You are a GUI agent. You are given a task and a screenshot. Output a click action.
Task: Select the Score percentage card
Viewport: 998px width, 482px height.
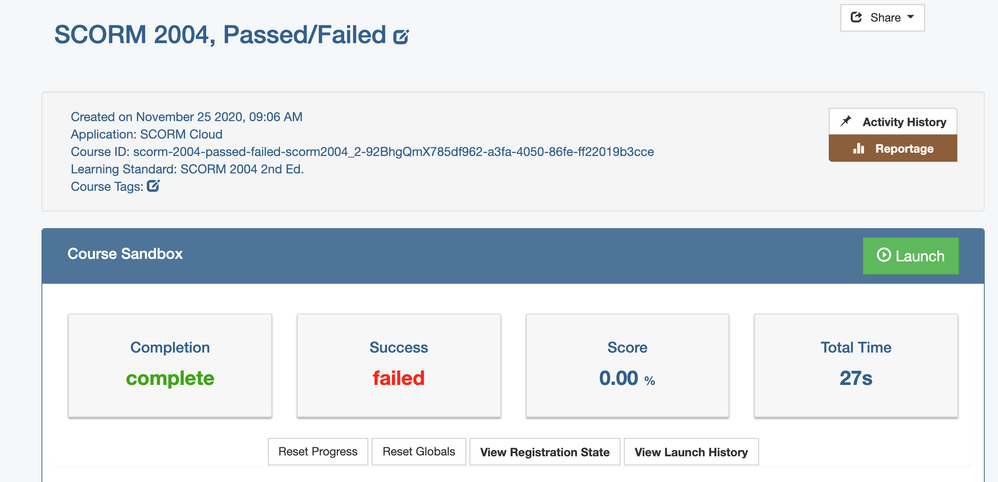pos(627,365)
